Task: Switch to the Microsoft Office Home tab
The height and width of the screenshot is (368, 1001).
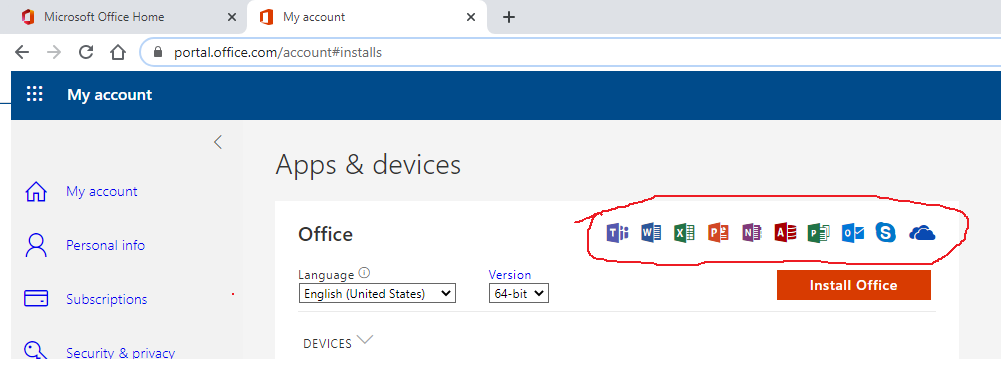Action: click(123, 17)
